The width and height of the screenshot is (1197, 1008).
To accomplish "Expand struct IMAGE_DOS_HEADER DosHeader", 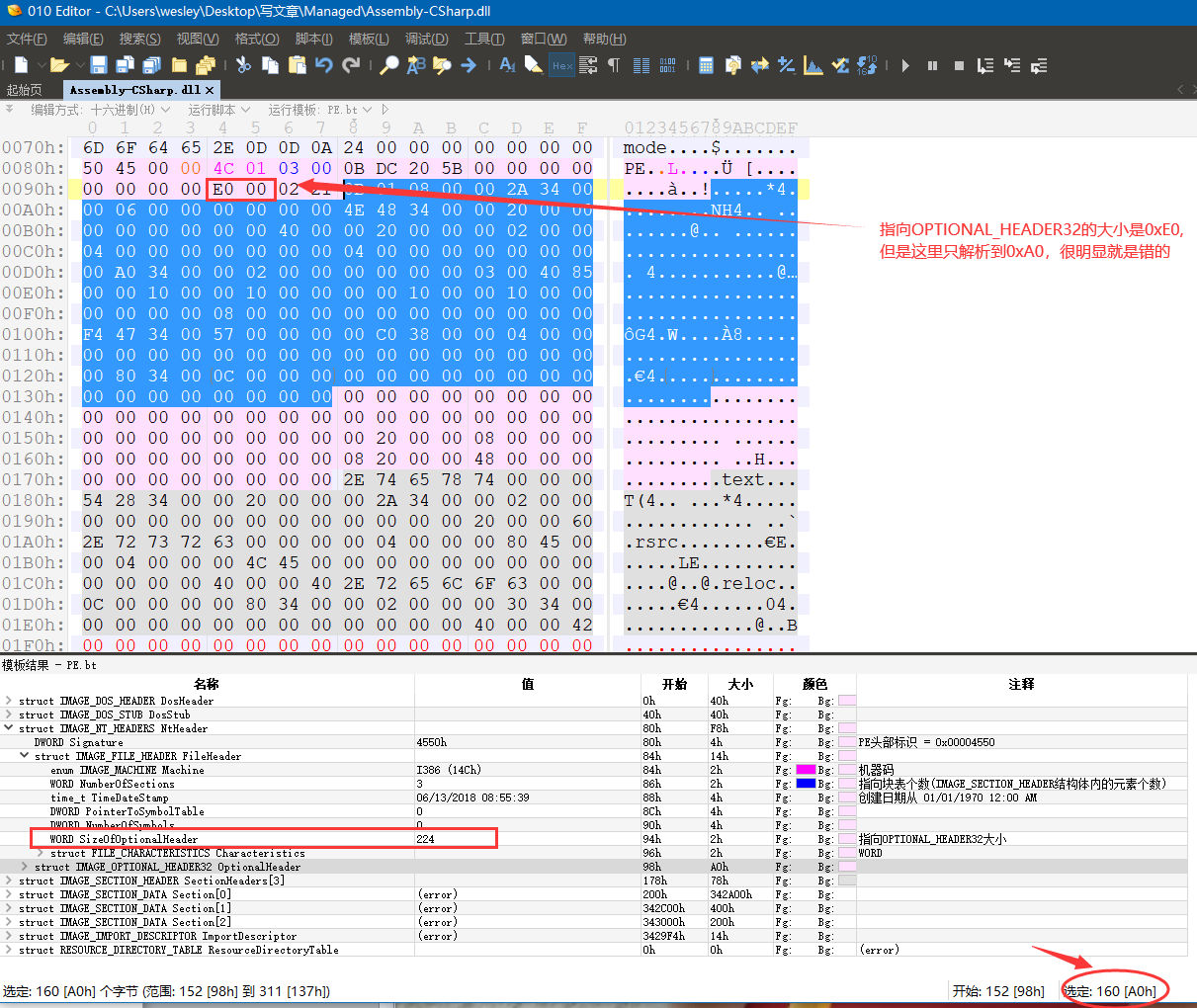I will pyautogui.click(x=9, y=701).
